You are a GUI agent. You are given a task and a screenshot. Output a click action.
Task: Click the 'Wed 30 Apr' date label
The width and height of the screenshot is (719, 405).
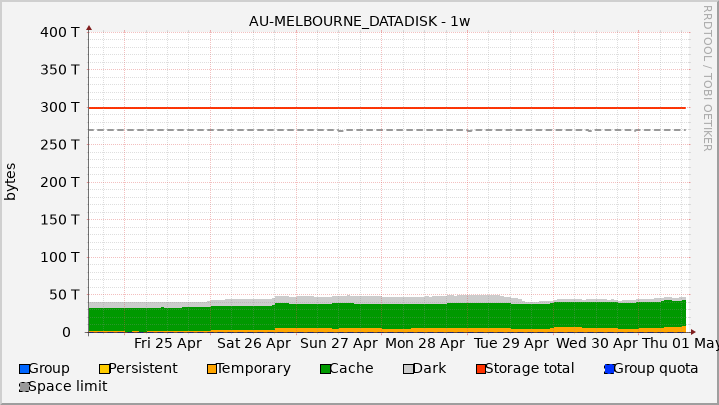click(x=597, y=344)
